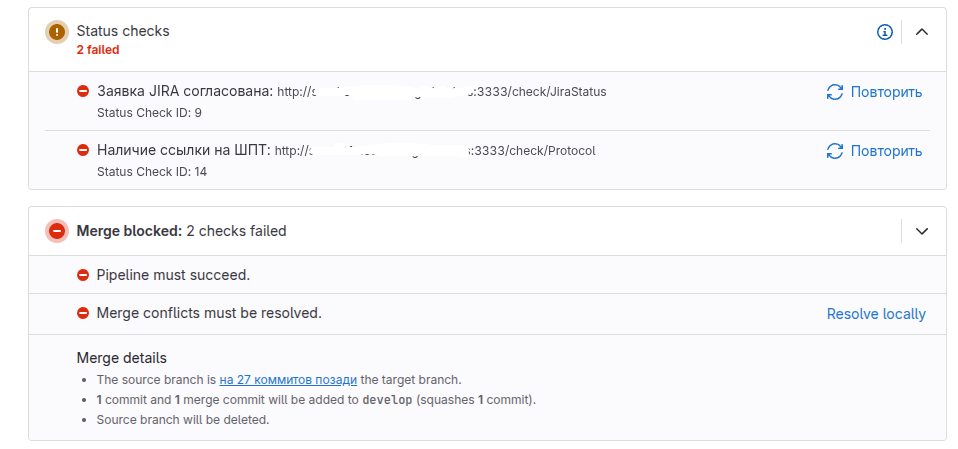This screenshot has width=958, height=449.
Task: Click failed icon beside Merge conflicts
Action: point(83,313)
